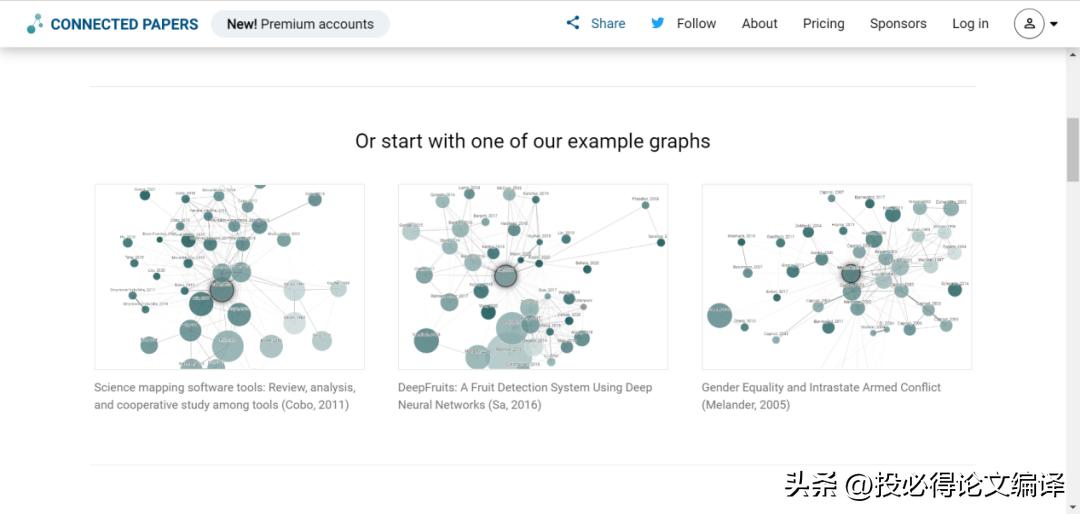Click the Share icon
This screenshot has width=1080, height=514.
point(573,23)
